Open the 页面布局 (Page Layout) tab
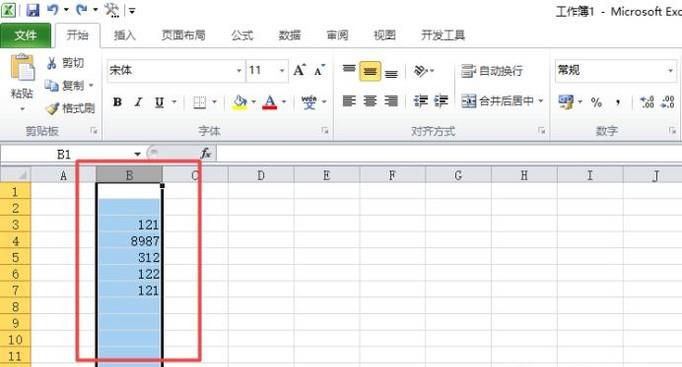 [x=183, y=35]
